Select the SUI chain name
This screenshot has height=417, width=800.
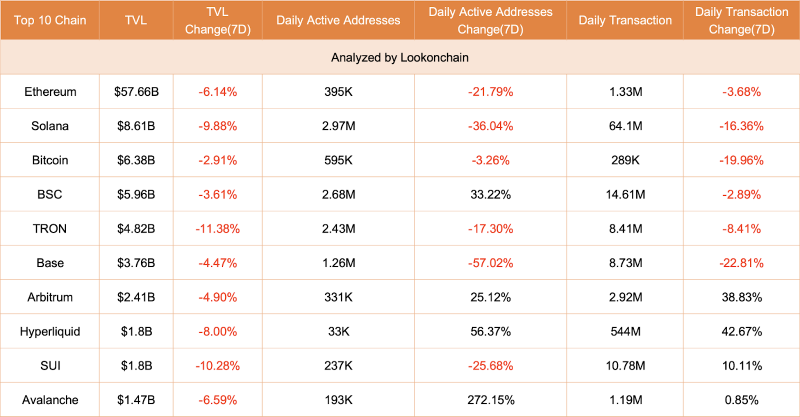point(50,365)
